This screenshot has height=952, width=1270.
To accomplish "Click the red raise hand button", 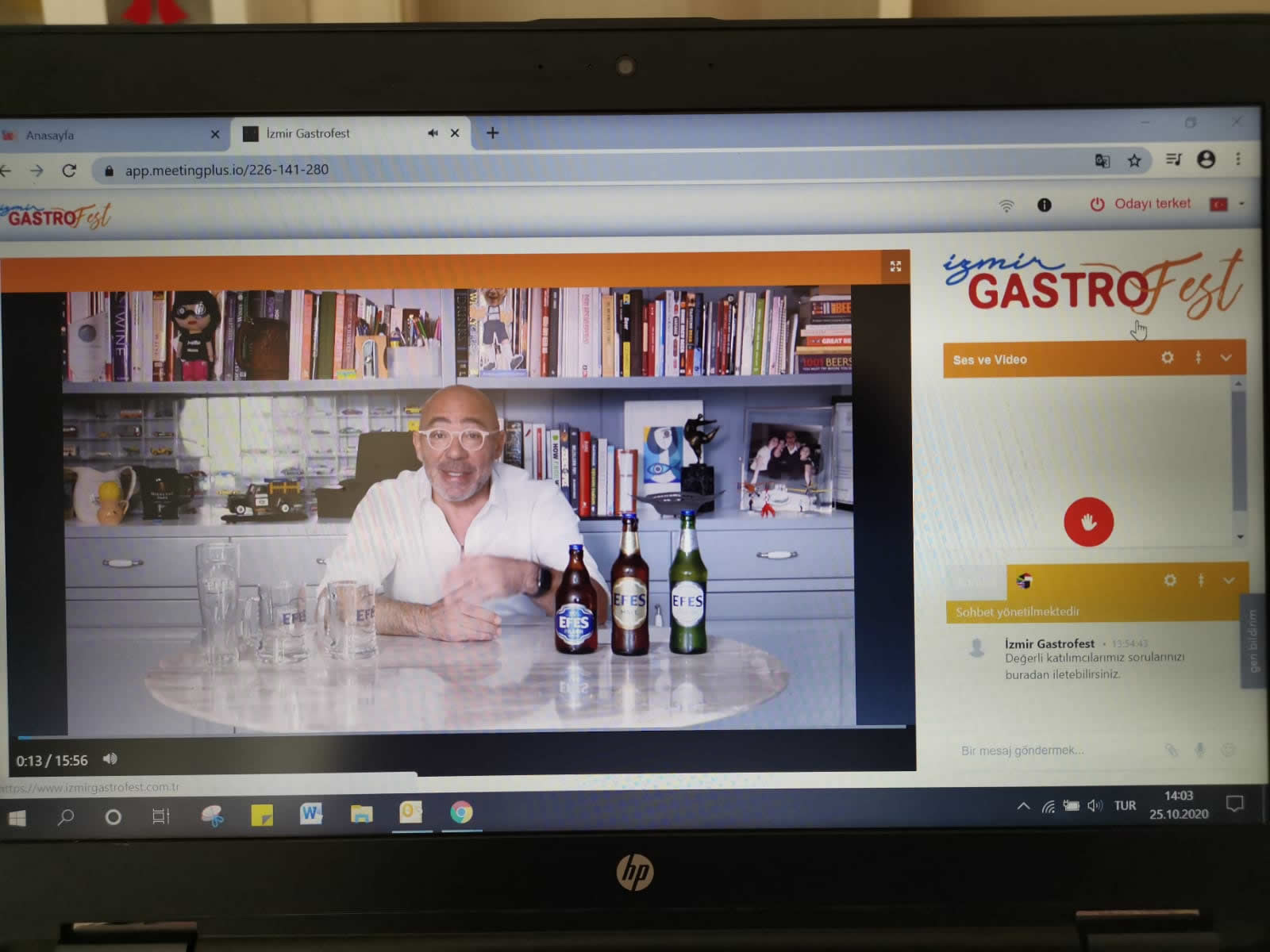I will coord(1088,521).
